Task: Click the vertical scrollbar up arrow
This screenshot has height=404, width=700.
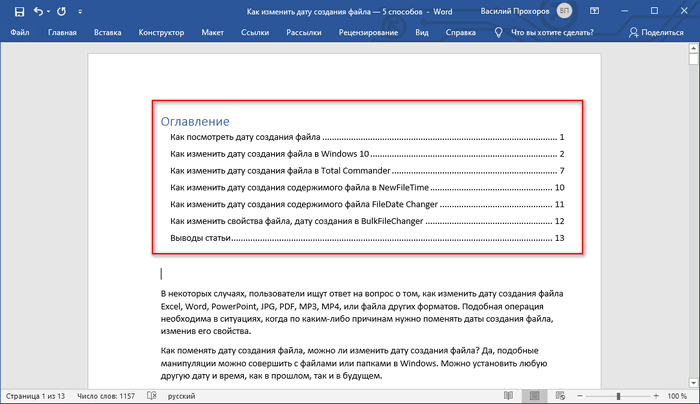Action: 693,48
